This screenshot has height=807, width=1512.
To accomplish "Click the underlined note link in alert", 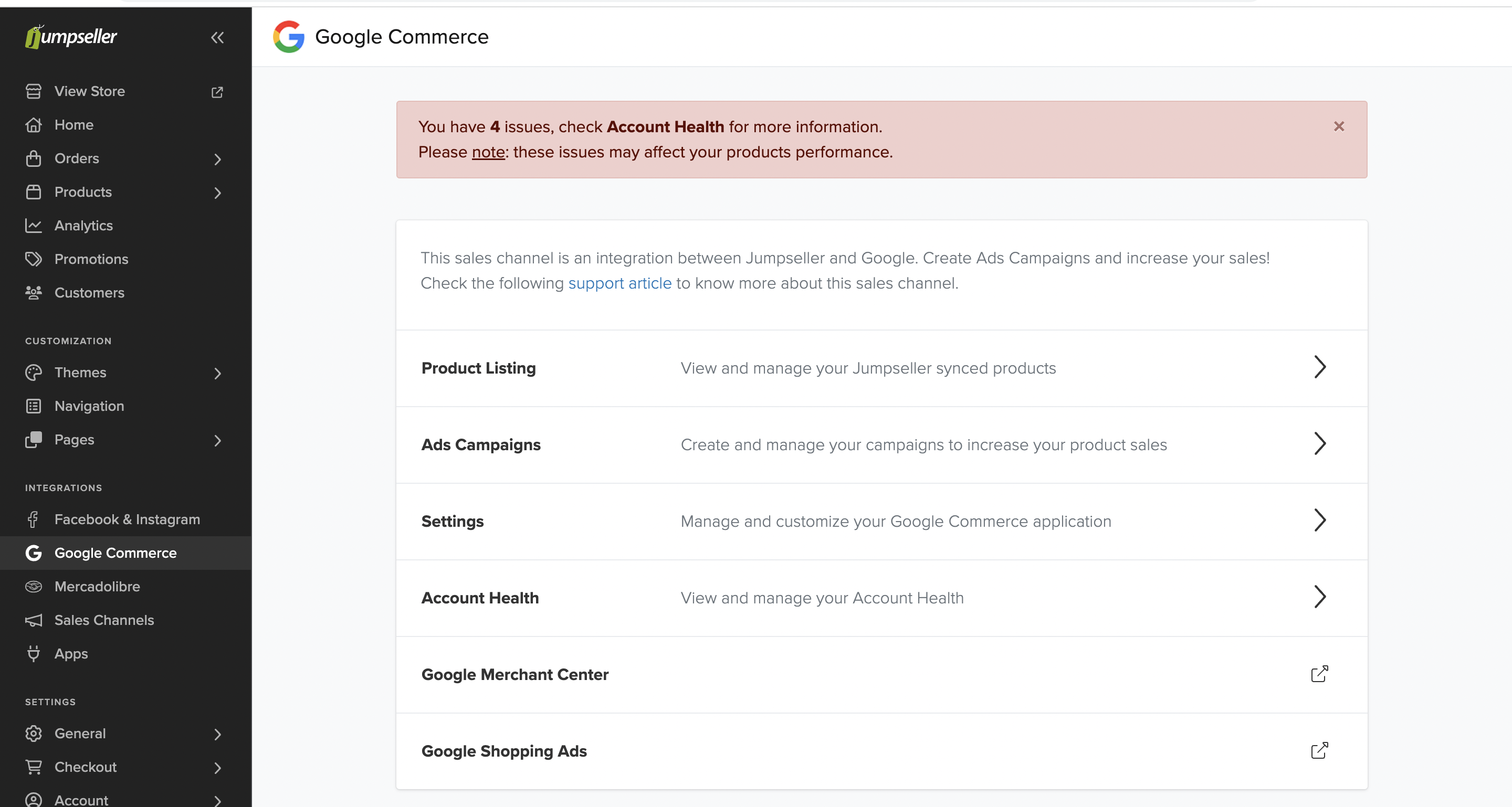I will (x=488, y=153).
